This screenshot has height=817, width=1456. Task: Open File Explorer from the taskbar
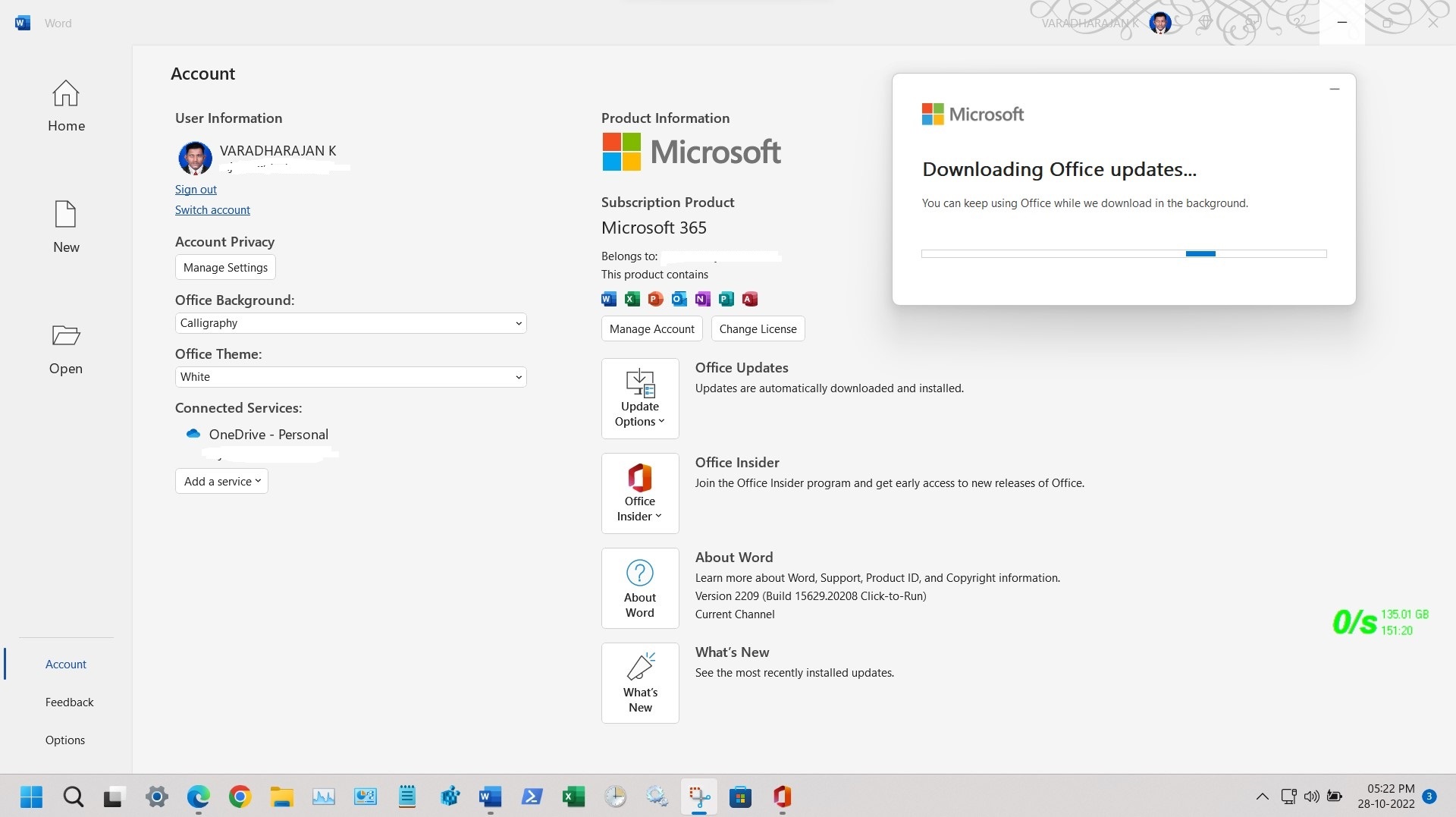pos(282,797)
